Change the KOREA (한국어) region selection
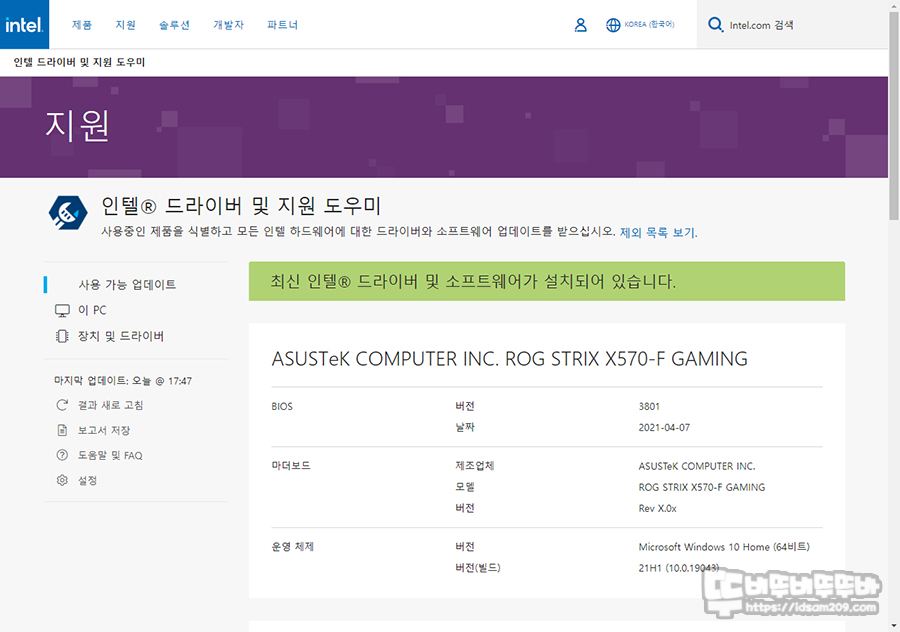 pos(649,25)
